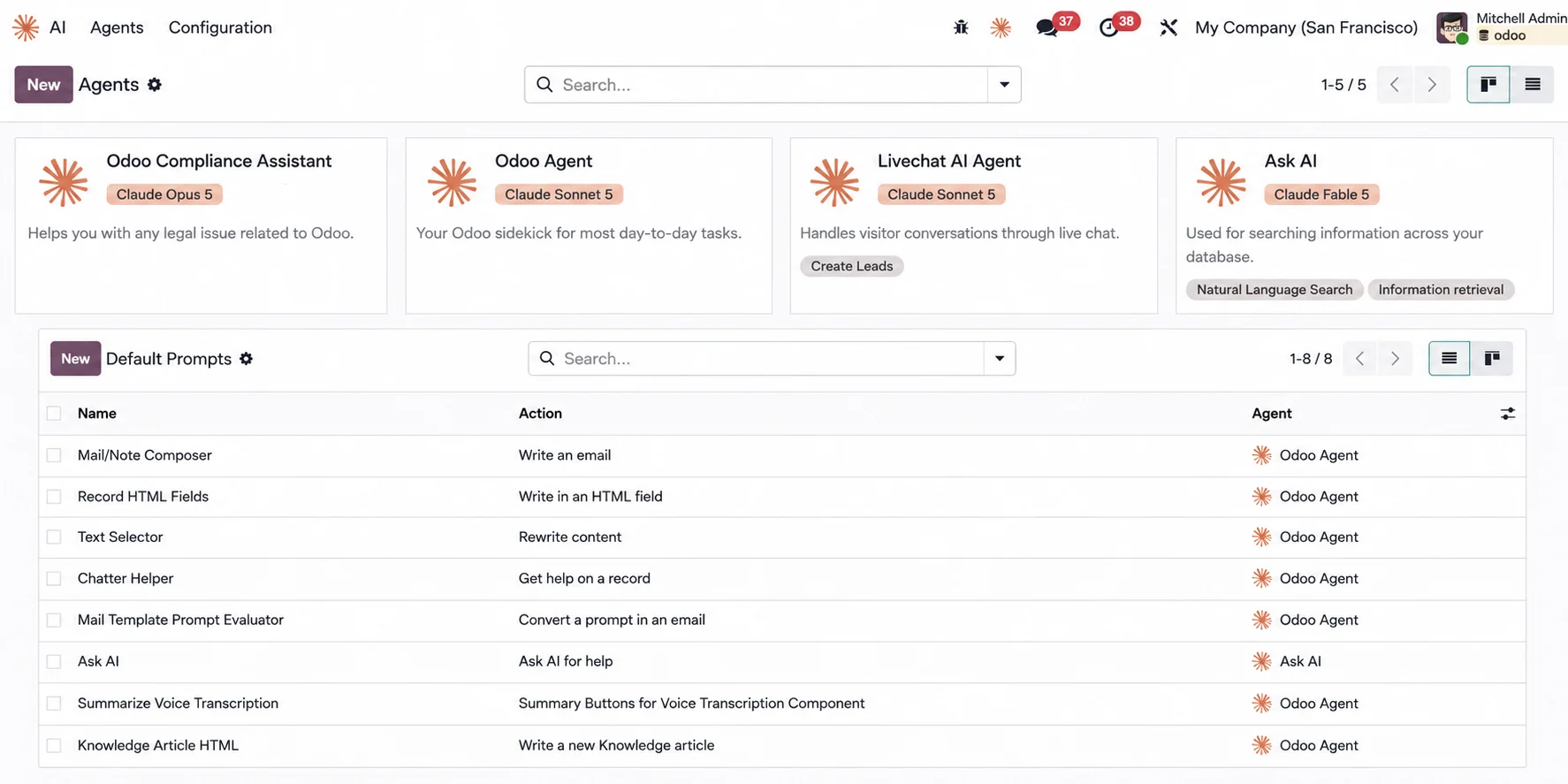Open the Agents menu
Viewport: 1568px width, 784px height.
(x=117, y=27)
